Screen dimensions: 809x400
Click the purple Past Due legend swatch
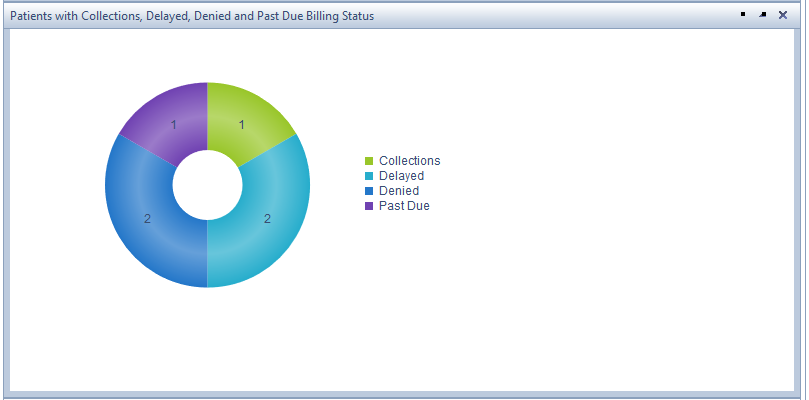tap(369, 206)
